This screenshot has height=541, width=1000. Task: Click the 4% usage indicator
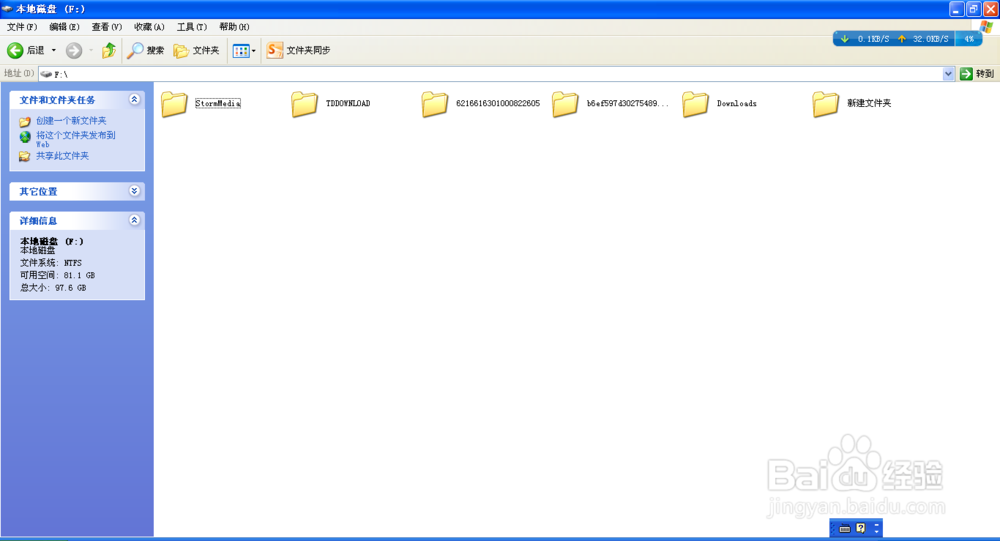pos(969,39)
